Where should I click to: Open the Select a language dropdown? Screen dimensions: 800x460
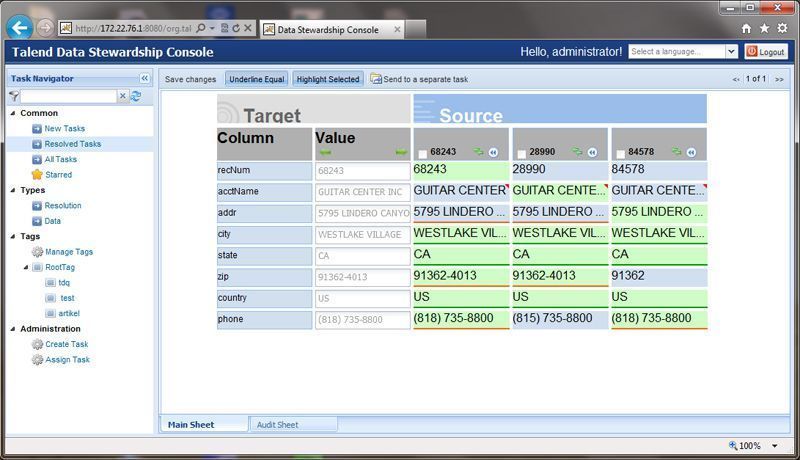[x=732, y=52]
